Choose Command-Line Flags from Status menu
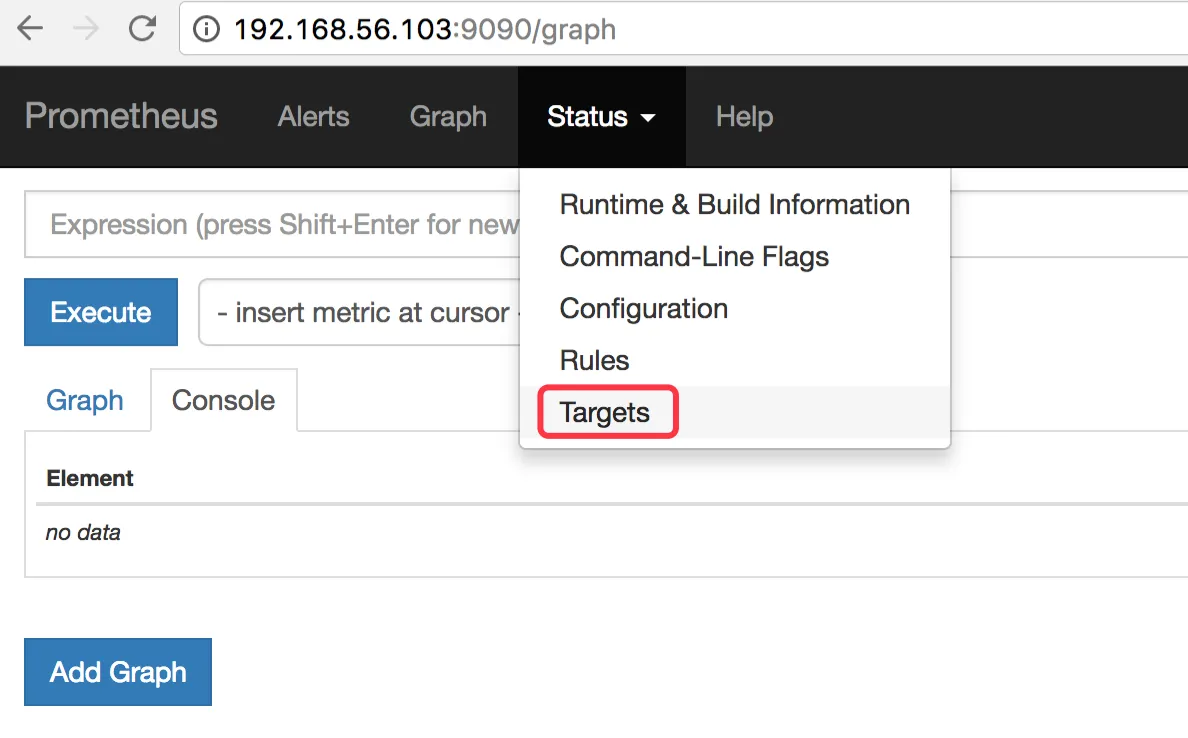 tap(694, 257)
